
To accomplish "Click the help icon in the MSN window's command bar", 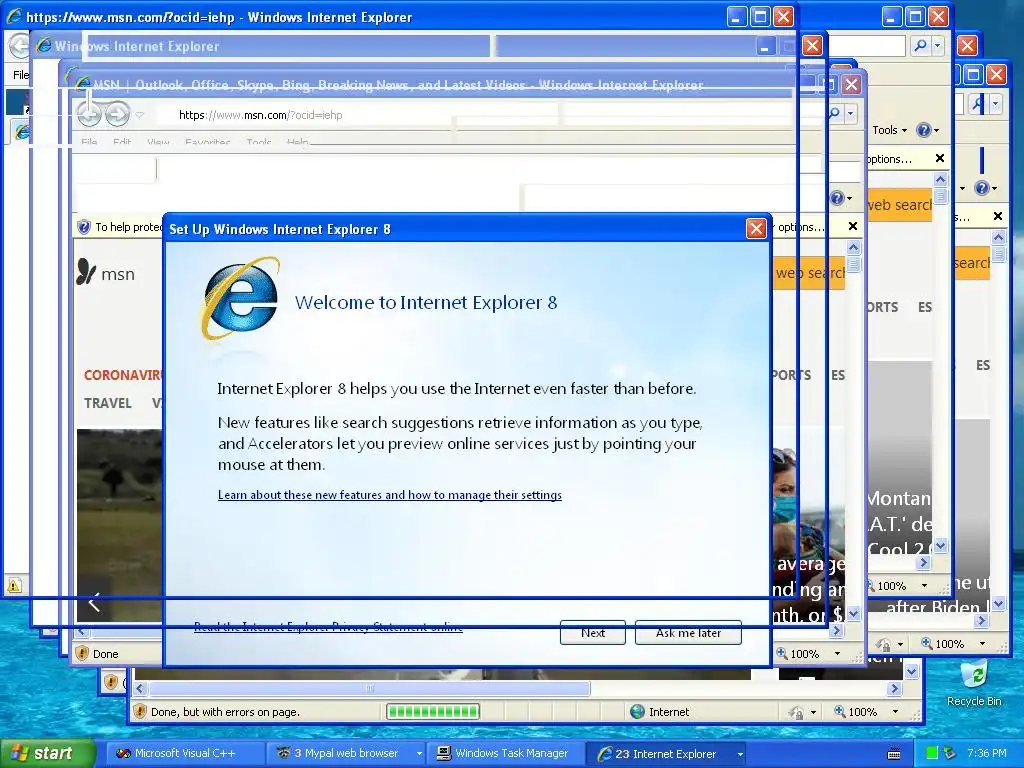I will [837, 198].
